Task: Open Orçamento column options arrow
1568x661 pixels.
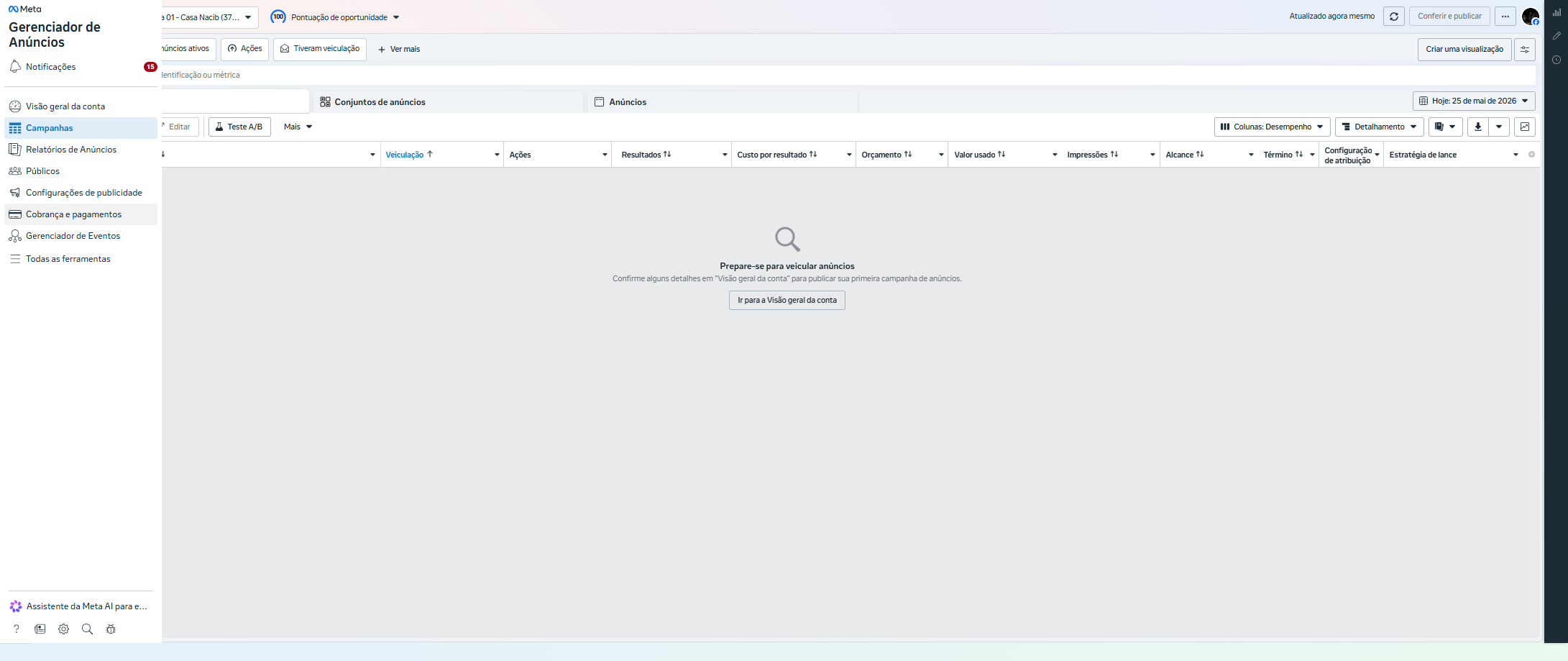Action: 941,155
